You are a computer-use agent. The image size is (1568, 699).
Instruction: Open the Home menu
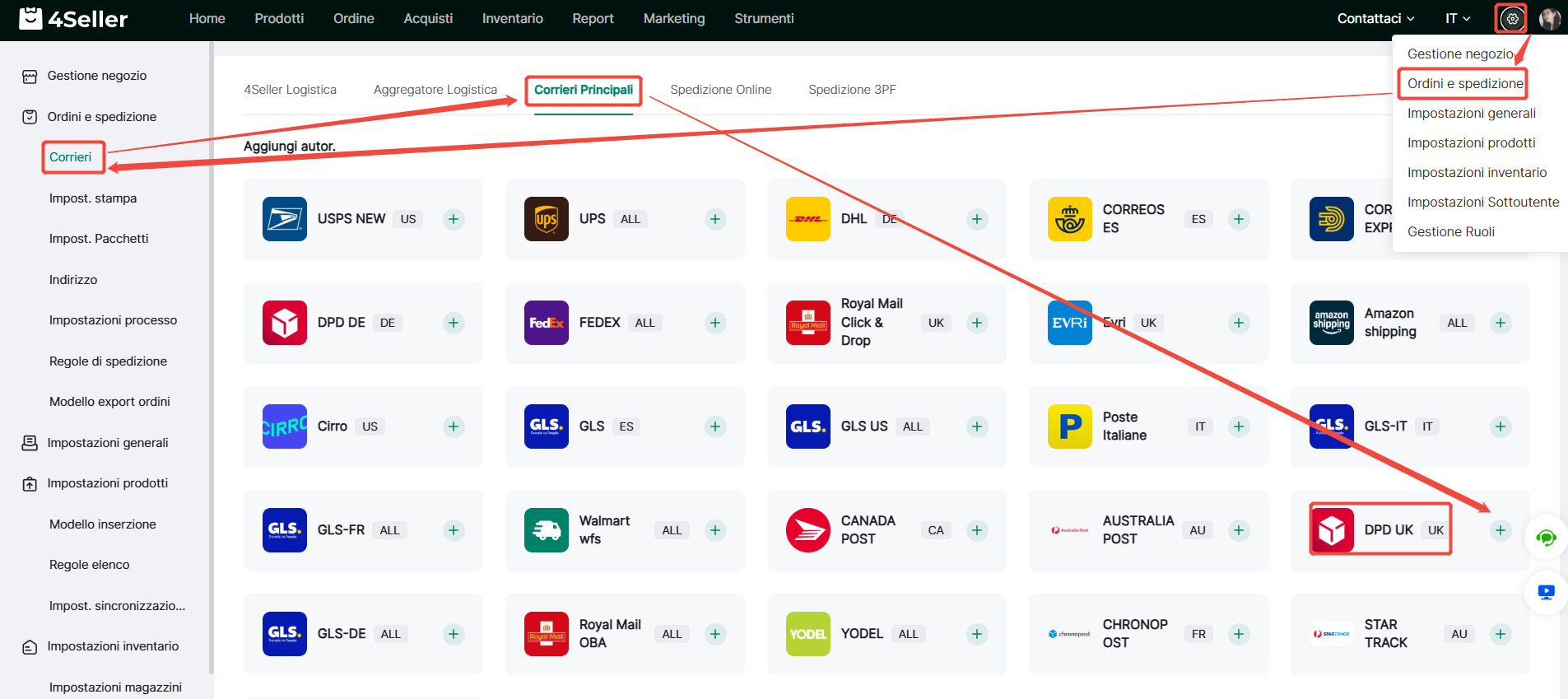(207, 18)
